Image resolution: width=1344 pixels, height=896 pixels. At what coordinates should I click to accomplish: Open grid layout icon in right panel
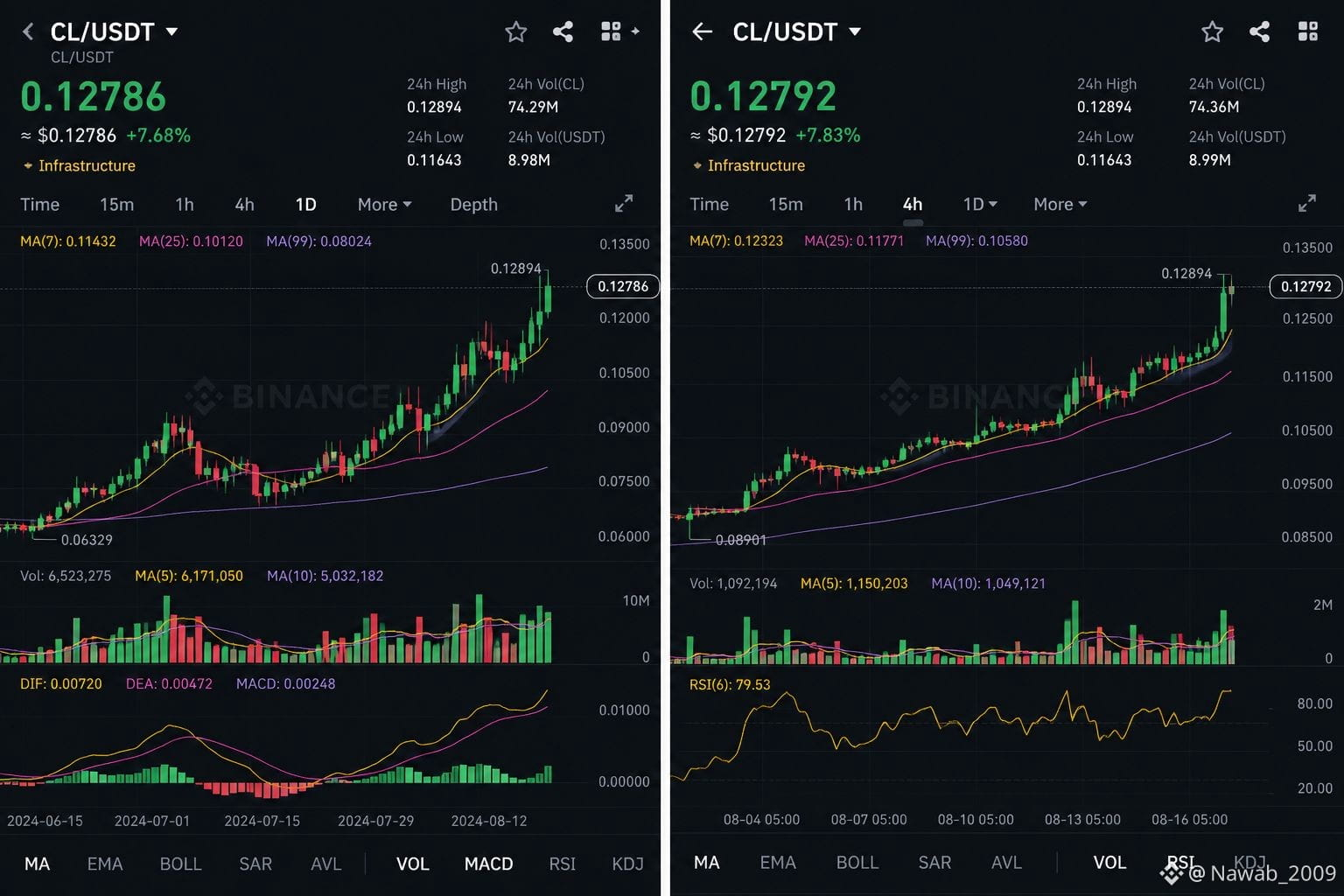tap(1308, 32)
